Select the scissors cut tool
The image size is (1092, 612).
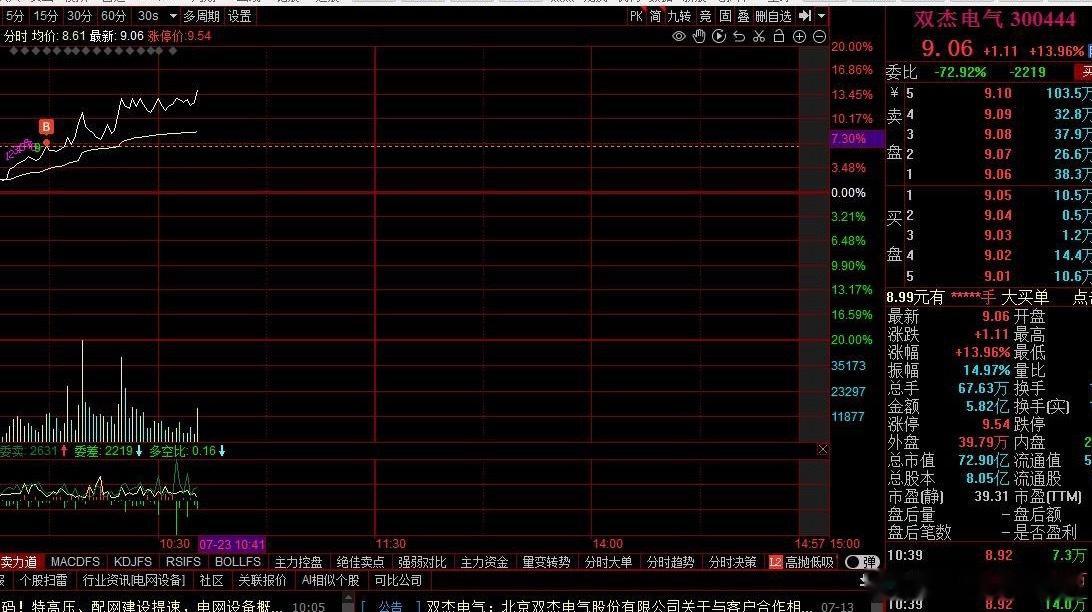click(759, 36)
